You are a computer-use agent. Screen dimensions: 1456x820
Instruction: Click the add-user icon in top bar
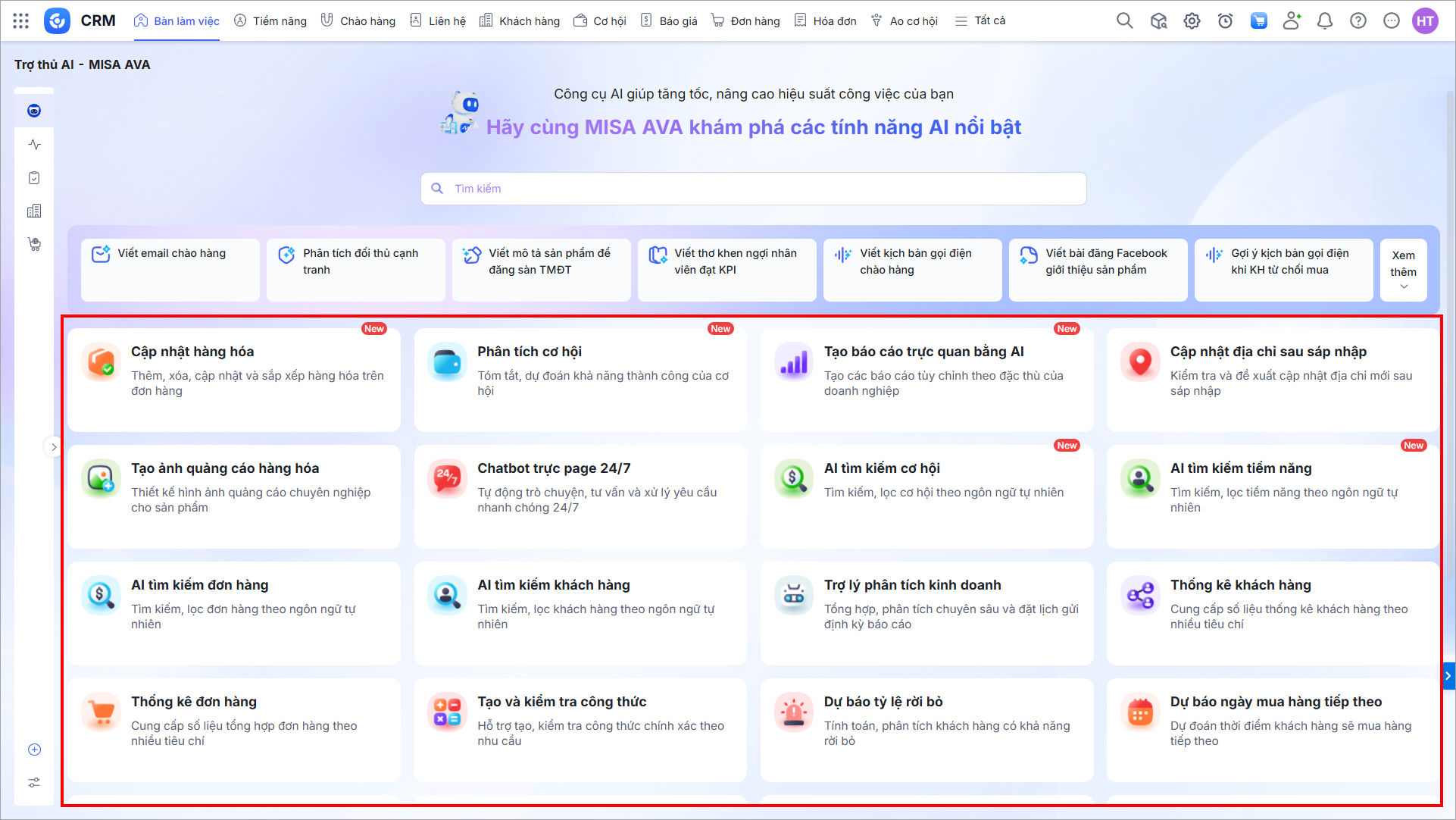tap(1292, 20)
